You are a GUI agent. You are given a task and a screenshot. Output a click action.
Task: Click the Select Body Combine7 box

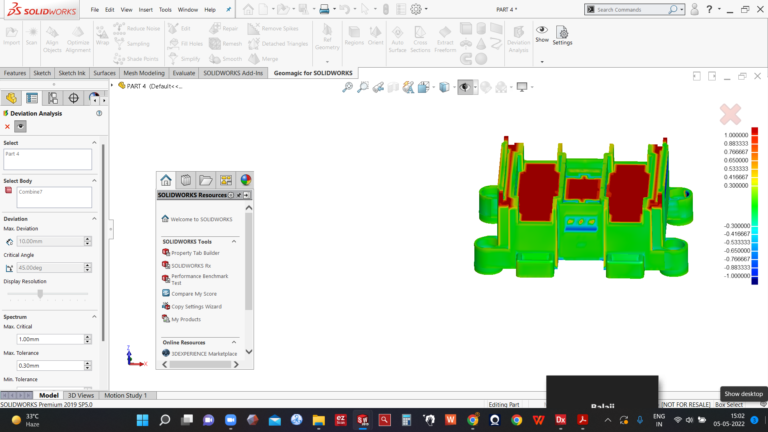pos(54,197)
